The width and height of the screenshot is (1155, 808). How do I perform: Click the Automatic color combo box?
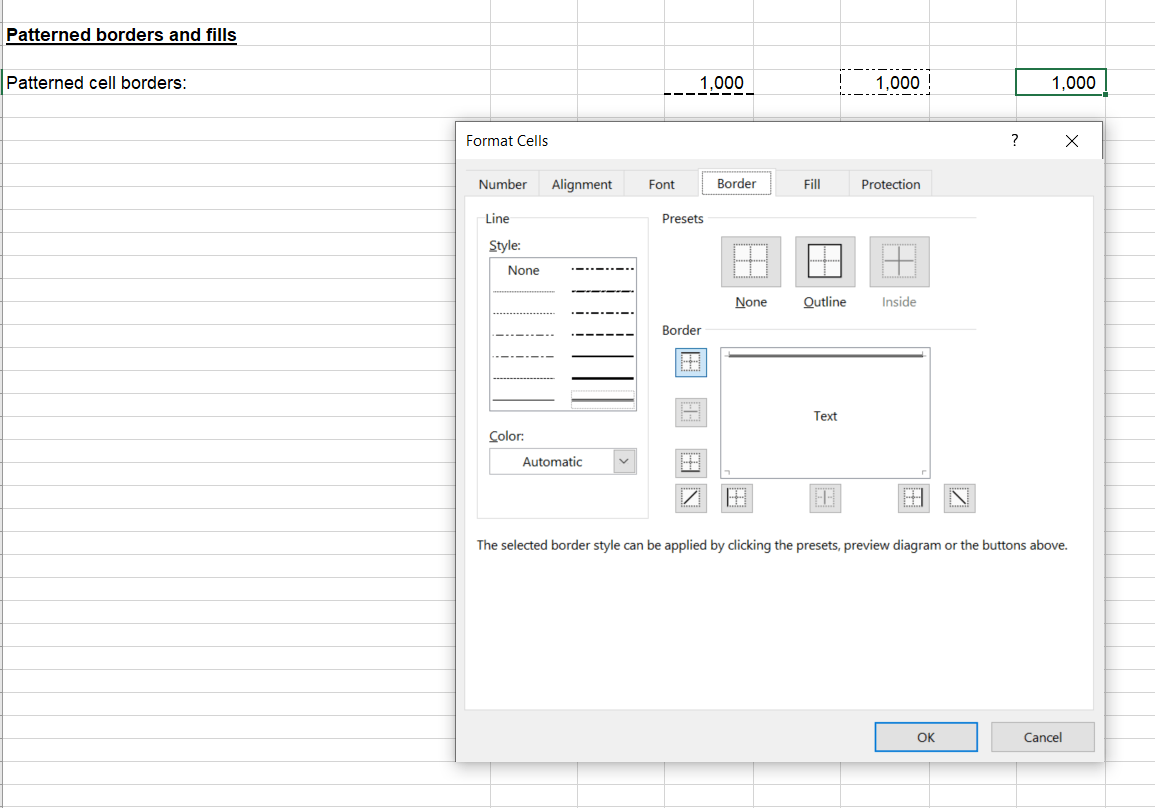(552, 462)
